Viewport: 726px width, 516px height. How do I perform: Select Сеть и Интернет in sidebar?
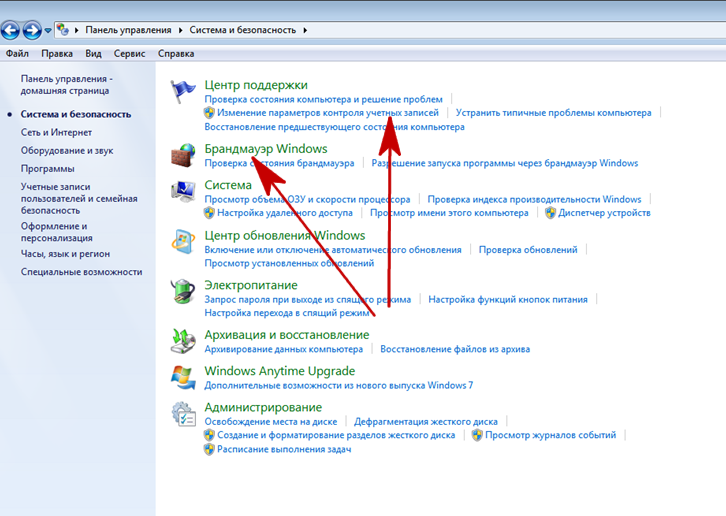pyautogui.click(x=56, y=132)
